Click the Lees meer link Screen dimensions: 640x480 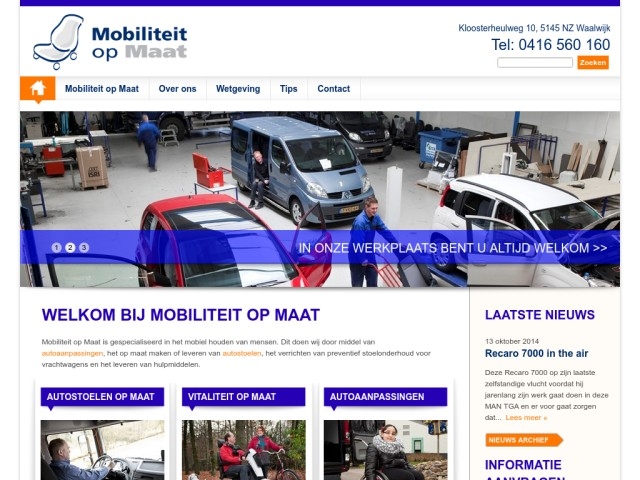click(x=526, y=418)
